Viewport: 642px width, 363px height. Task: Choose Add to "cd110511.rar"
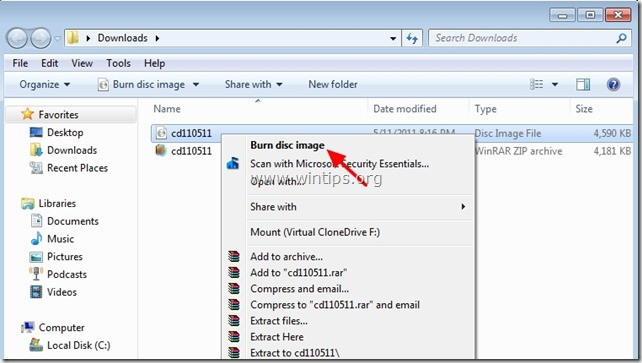click(298, 273)
